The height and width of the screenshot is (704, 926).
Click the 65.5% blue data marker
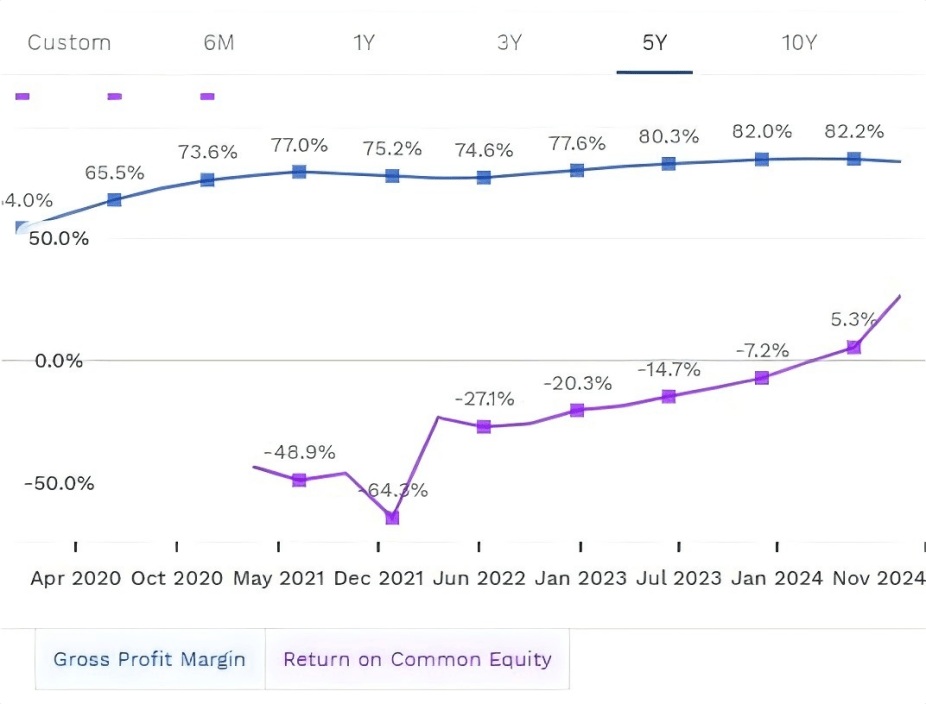point(114,200)
